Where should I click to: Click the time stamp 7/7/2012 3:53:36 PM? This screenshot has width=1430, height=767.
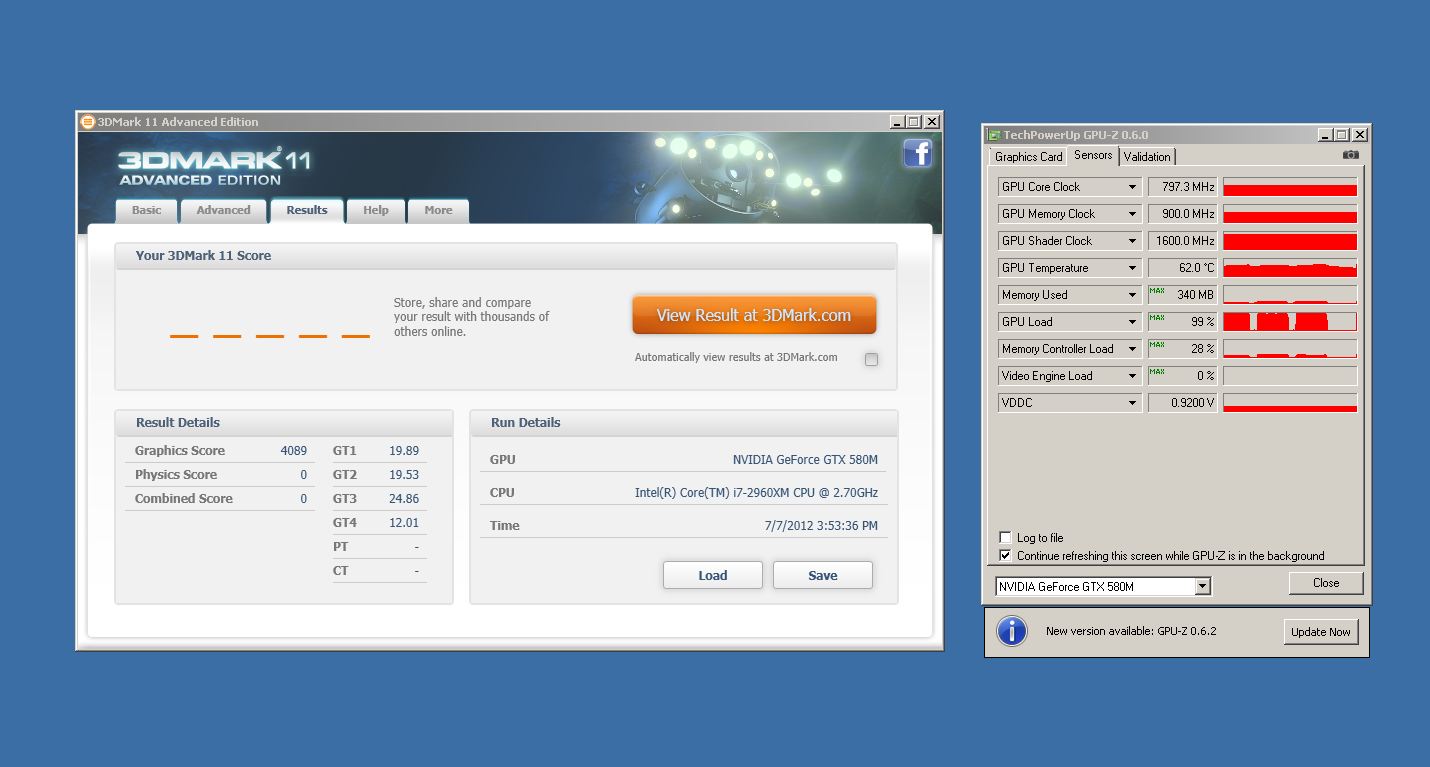tap(821, 526)
